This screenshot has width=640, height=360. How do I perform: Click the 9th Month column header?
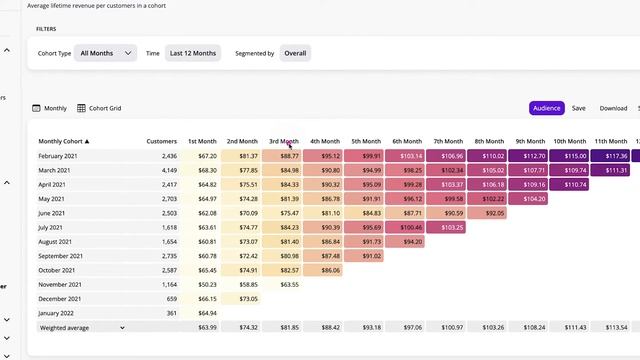pos(530,141)
